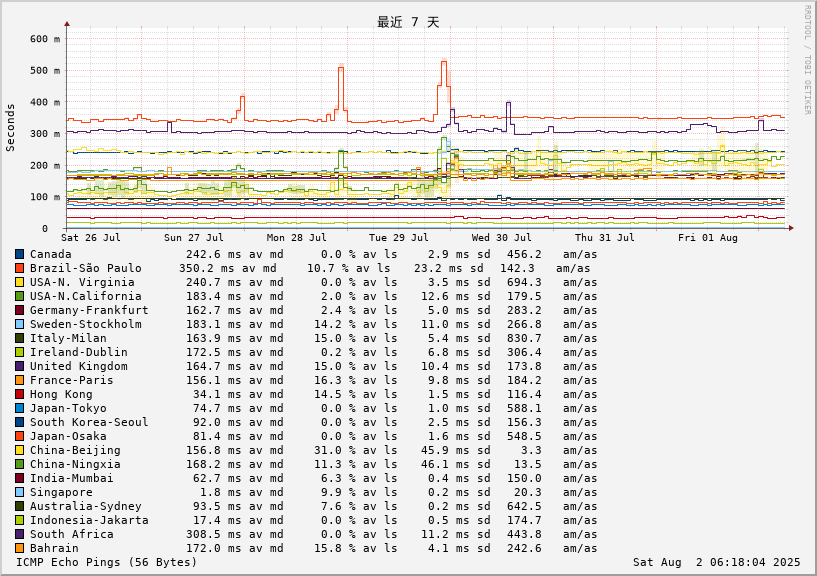Click the ICMP Echo Pings (56 Bytes) footer

pos(107,562)
